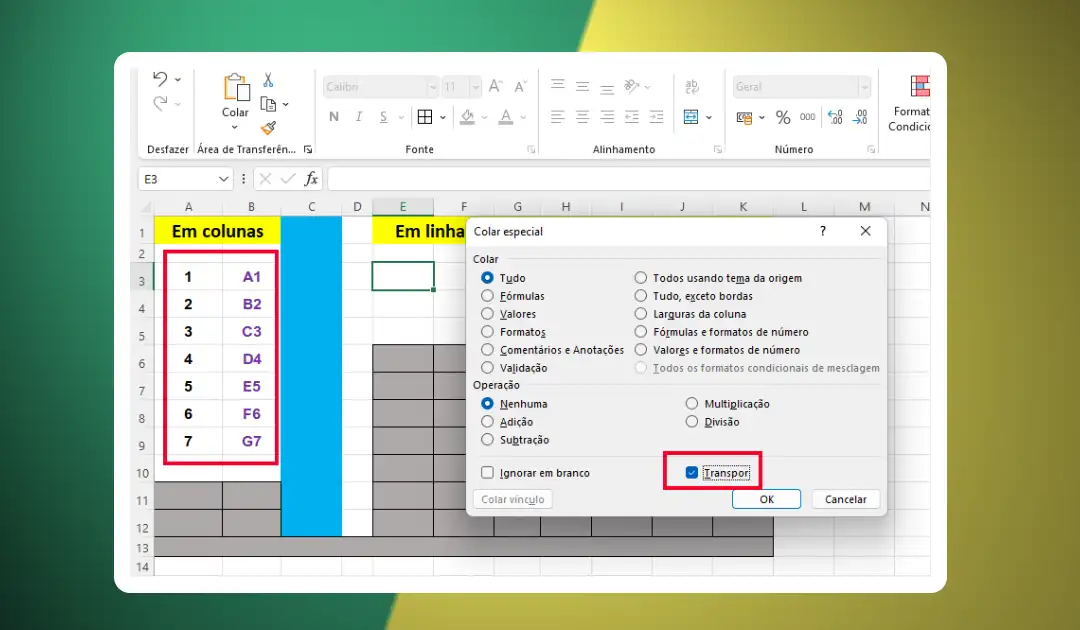Select Larguras da coluna option
The width and height of the screenshot is (1080, 630).
click(x=641, y=313)
